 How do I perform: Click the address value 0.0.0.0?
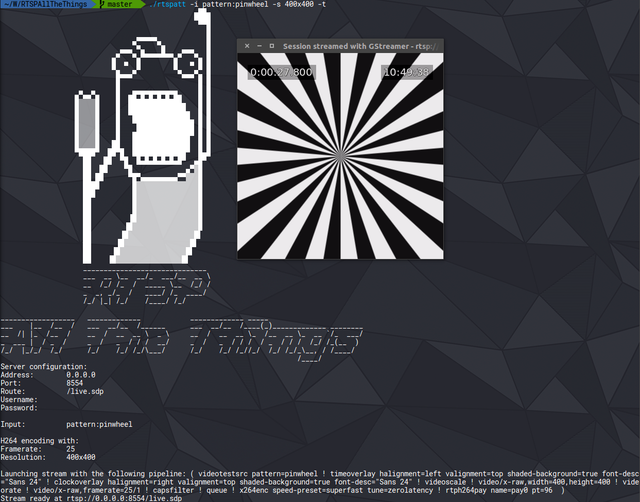pyautogui.click(x=81, y=375)
